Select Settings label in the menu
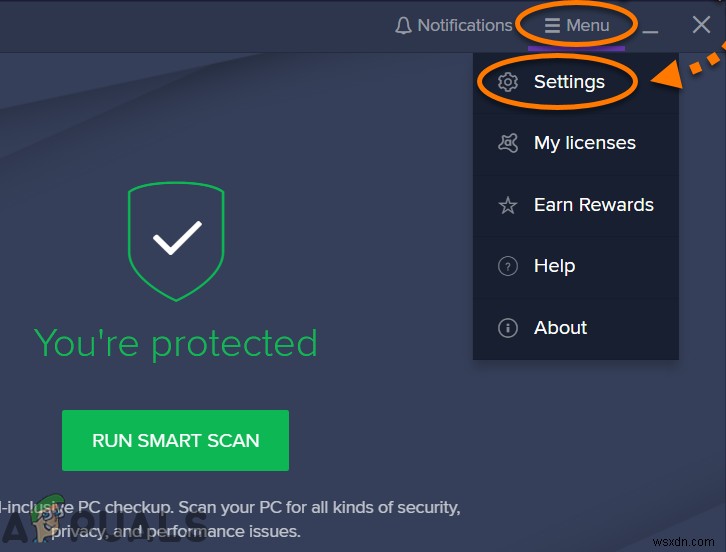 coord(569,82)
